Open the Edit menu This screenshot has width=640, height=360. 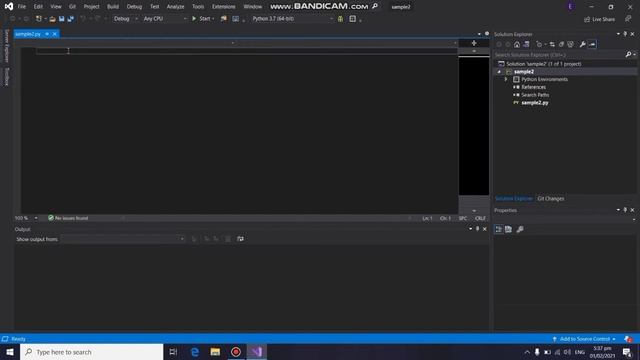coord(38,7)
